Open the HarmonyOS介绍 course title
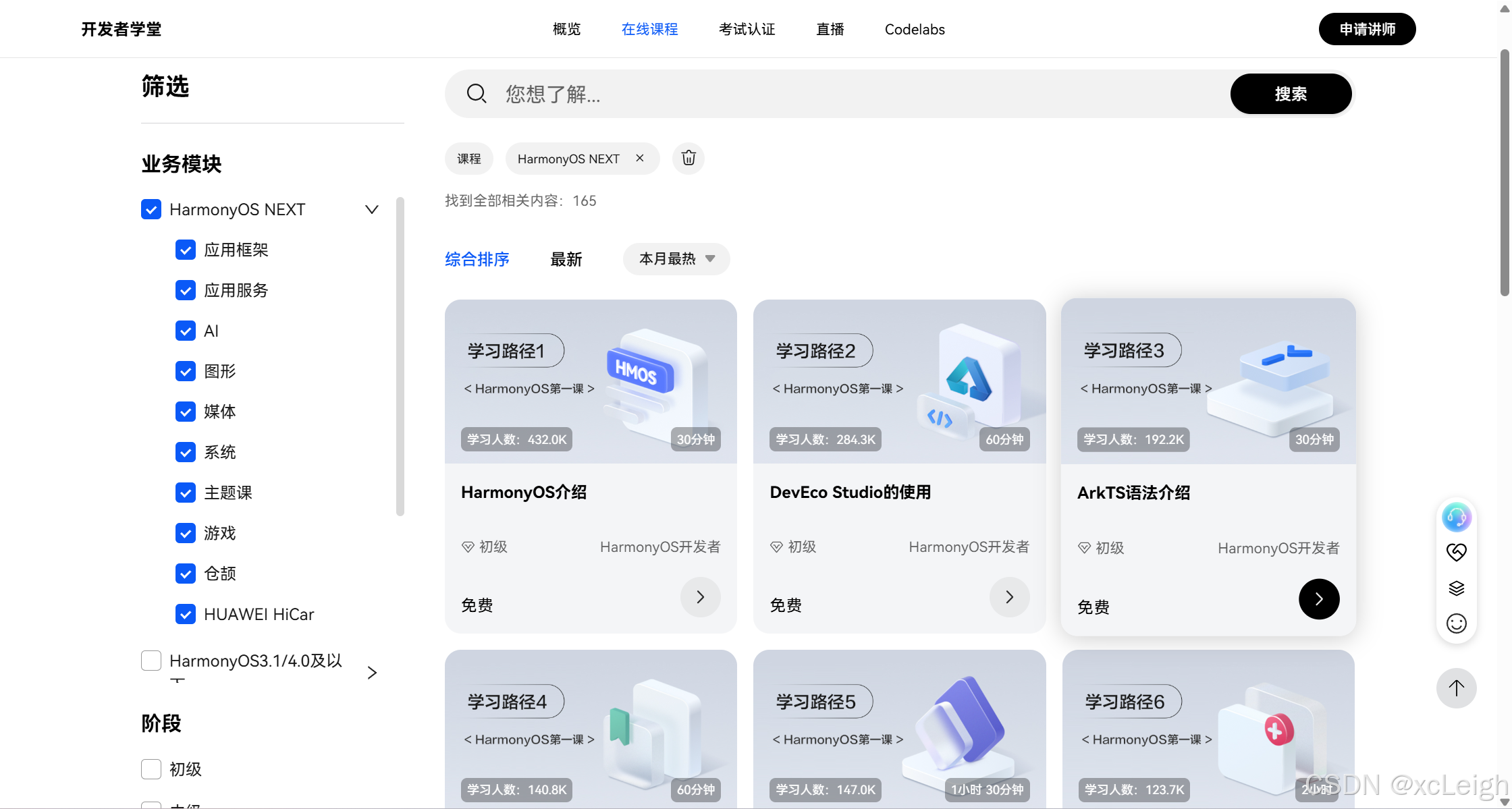Viewport: 1512px width, 809px height. click(524, 492)
